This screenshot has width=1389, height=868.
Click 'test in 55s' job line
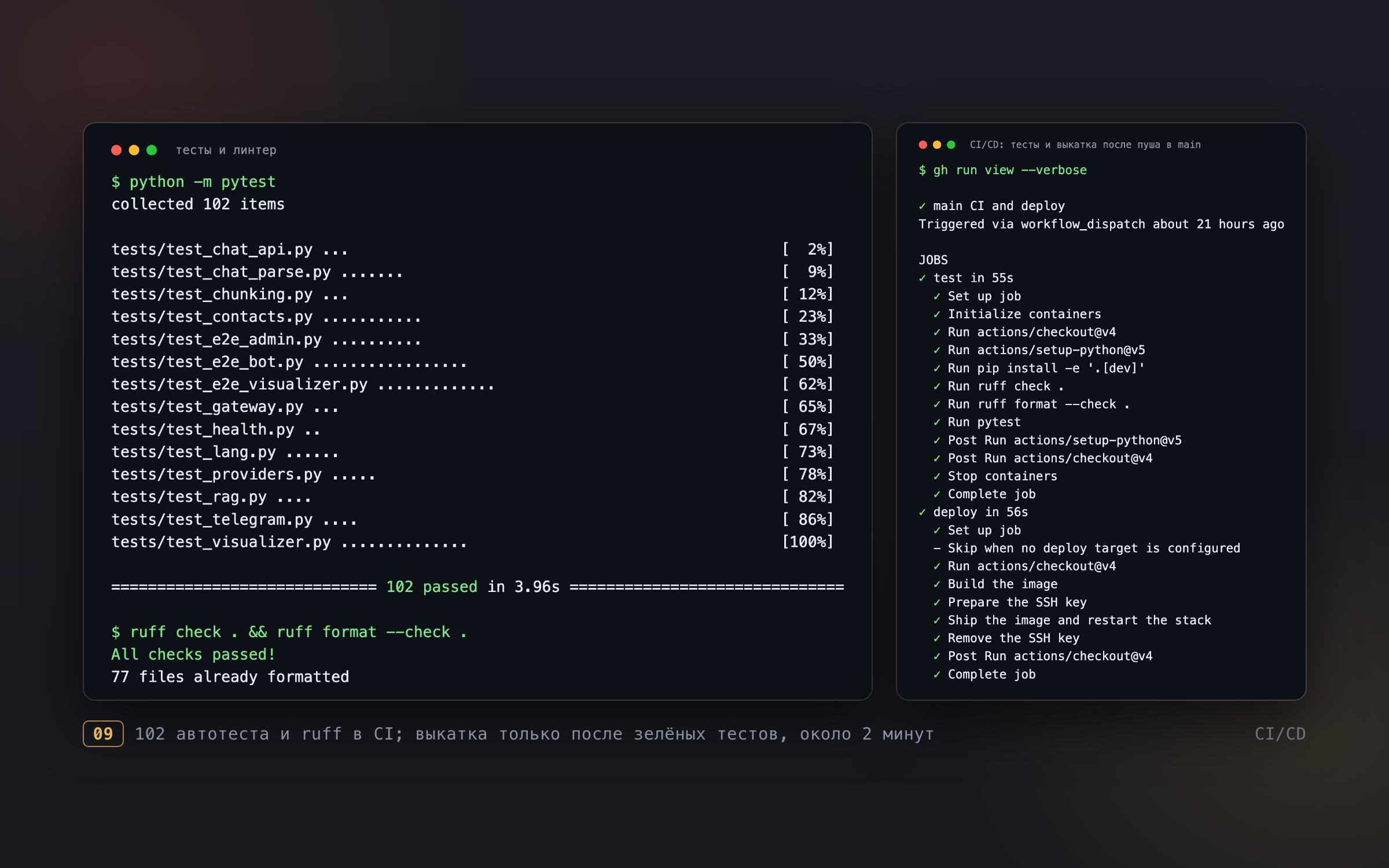tap(966, 278)
